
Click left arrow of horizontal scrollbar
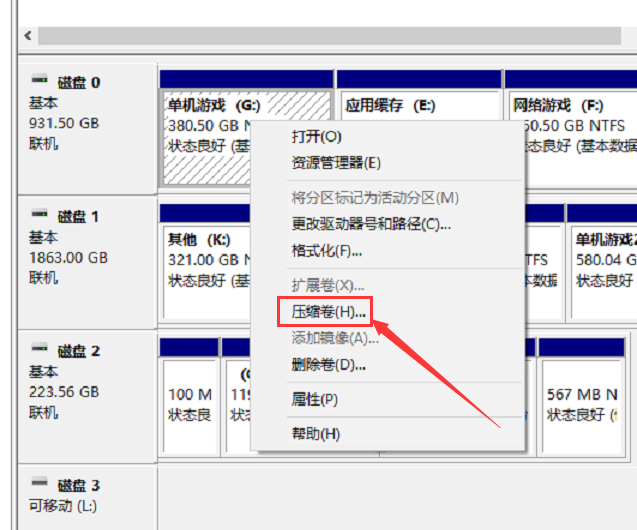pos(28,36)
